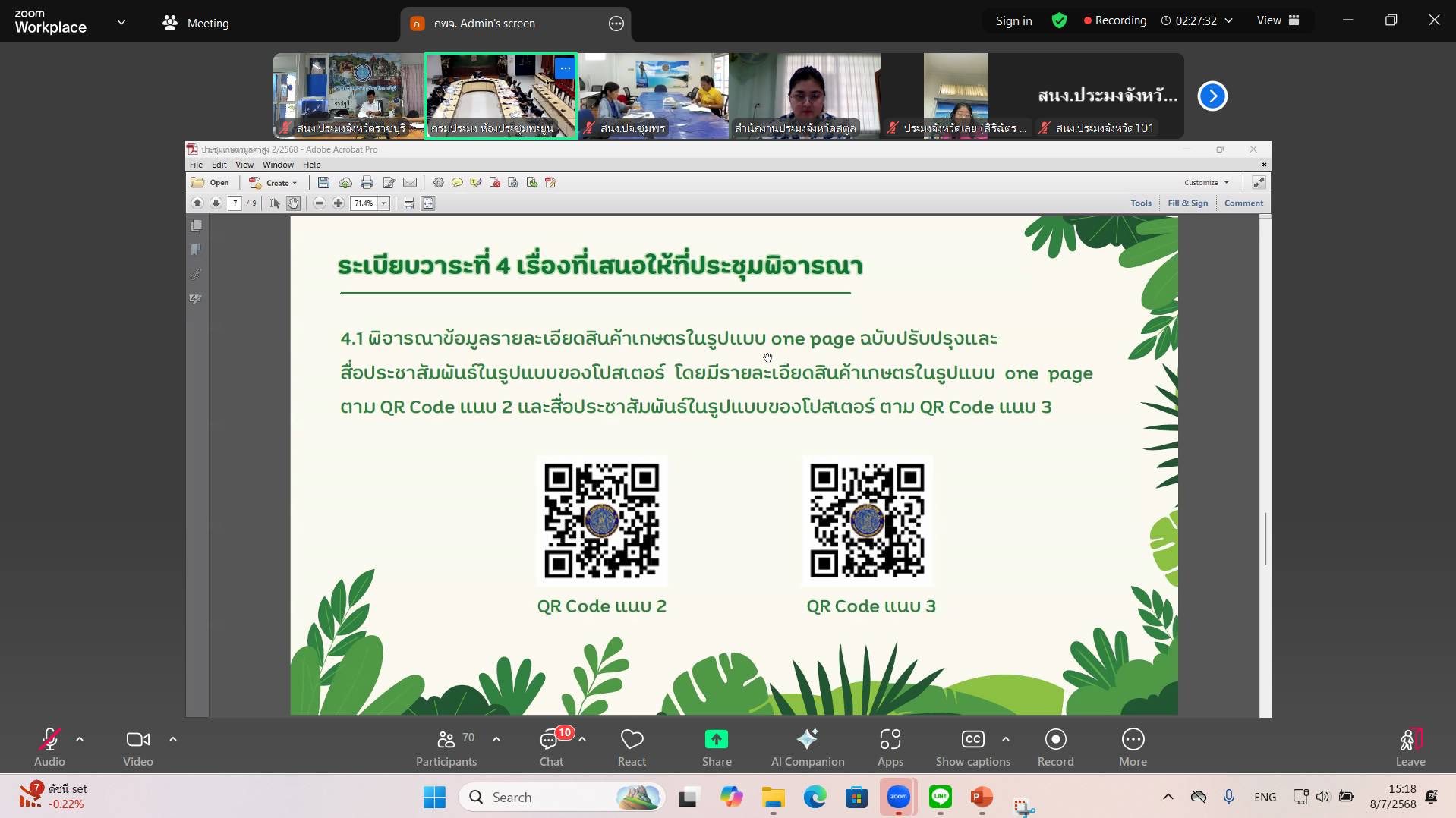Open the File menu in Acrobat

point(196,165)
